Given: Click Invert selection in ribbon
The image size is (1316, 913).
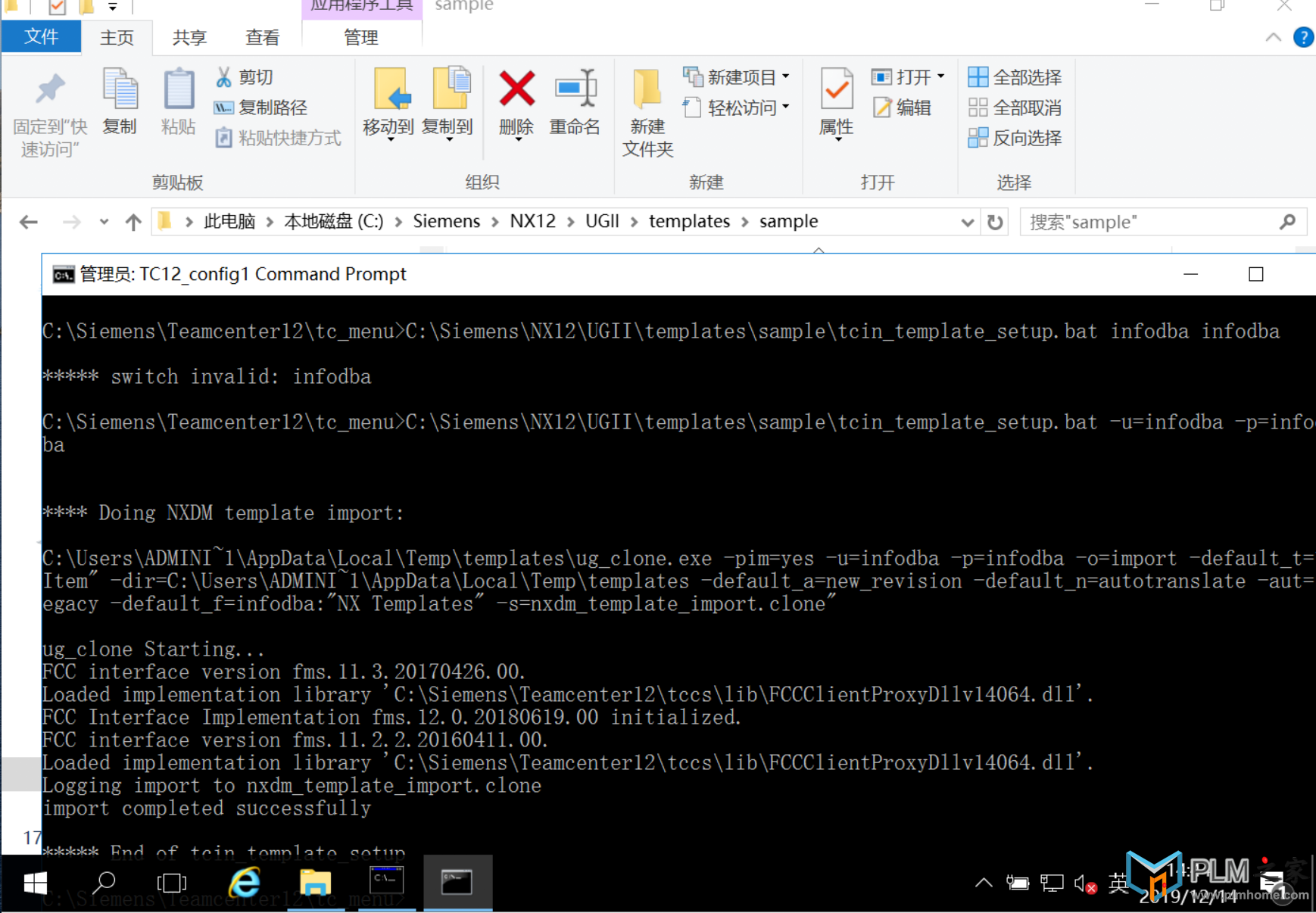Looking at the screenshot, I should (x=1015, y=138).
